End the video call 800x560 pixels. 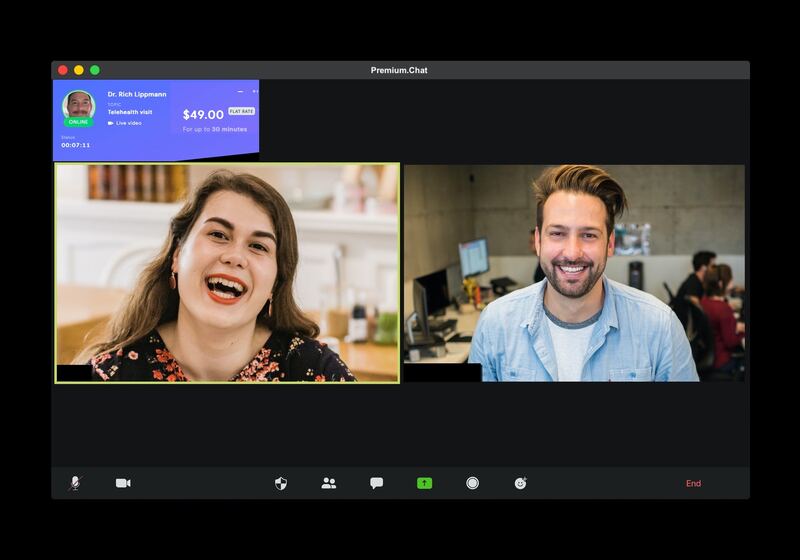point(693,483)
